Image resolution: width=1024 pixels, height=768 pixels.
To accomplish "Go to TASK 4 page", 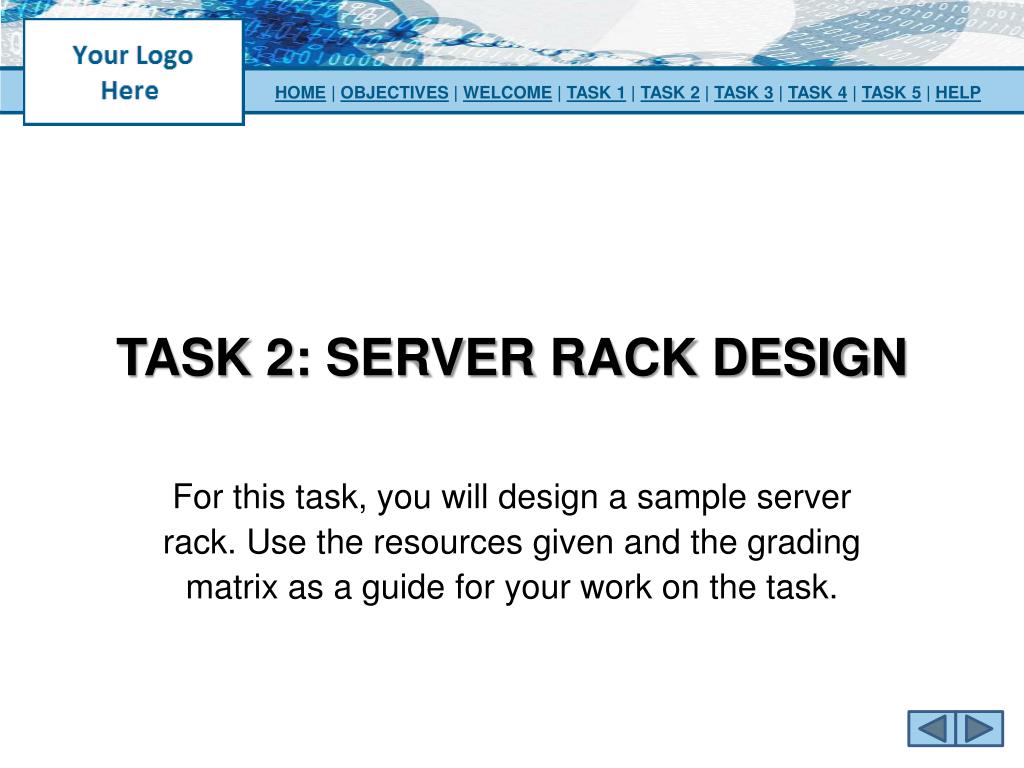I will click(x=817, y=93).
